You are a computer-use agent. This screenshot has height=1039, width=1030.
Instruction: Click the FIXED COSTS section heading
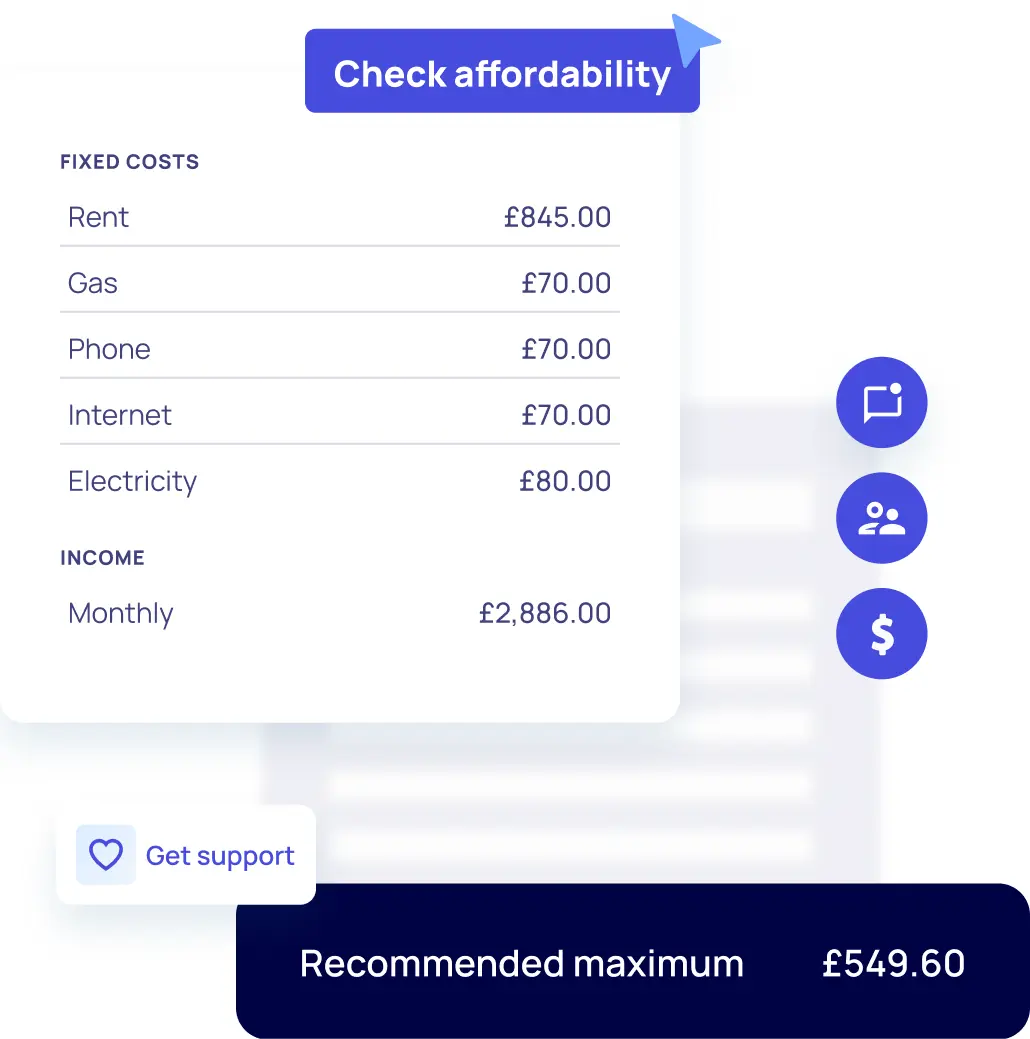pyautogui.click(x=129, y=162)
